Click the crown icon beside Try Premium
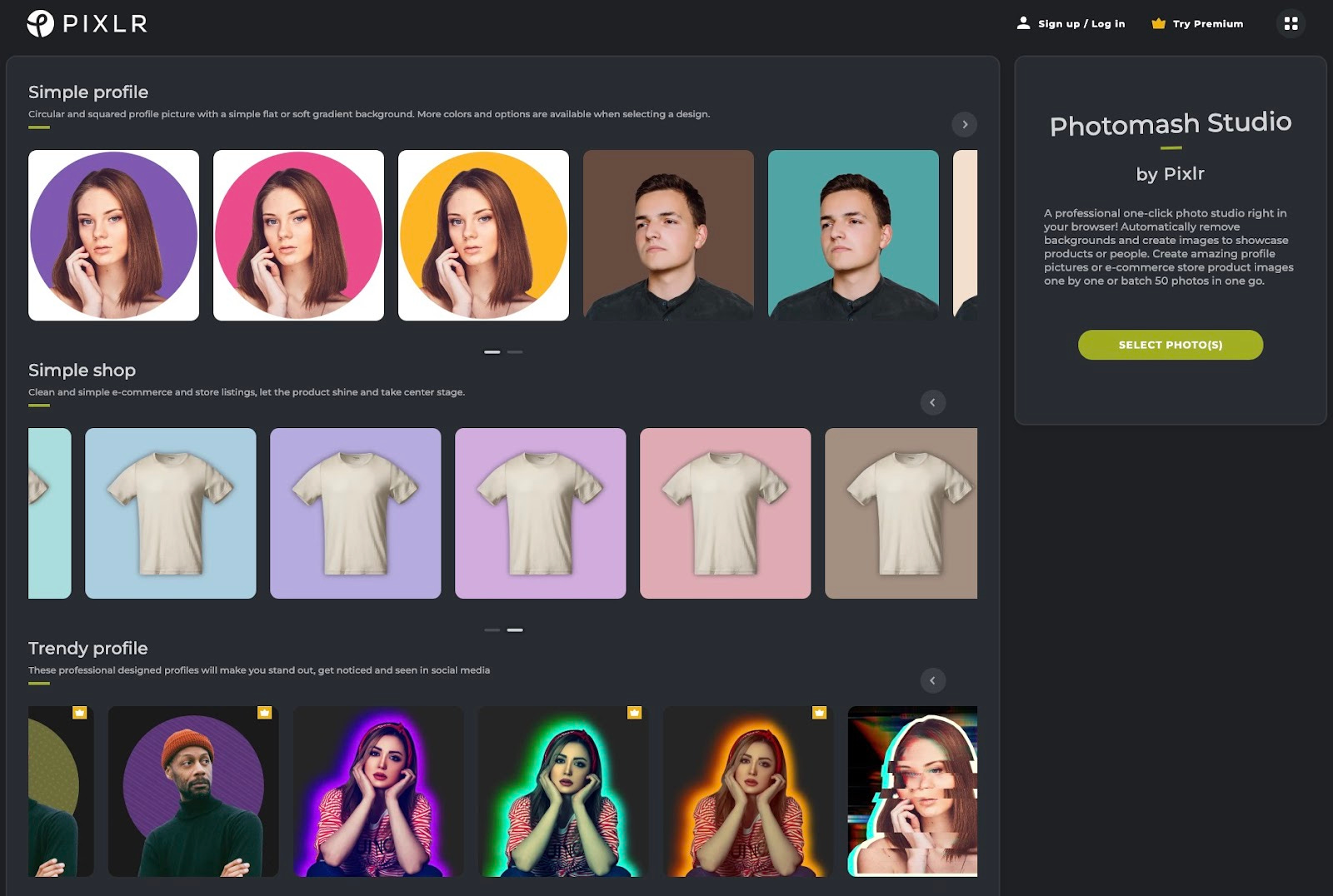Viewport: 1333px width, 896px height. [x=1158, y=23]
